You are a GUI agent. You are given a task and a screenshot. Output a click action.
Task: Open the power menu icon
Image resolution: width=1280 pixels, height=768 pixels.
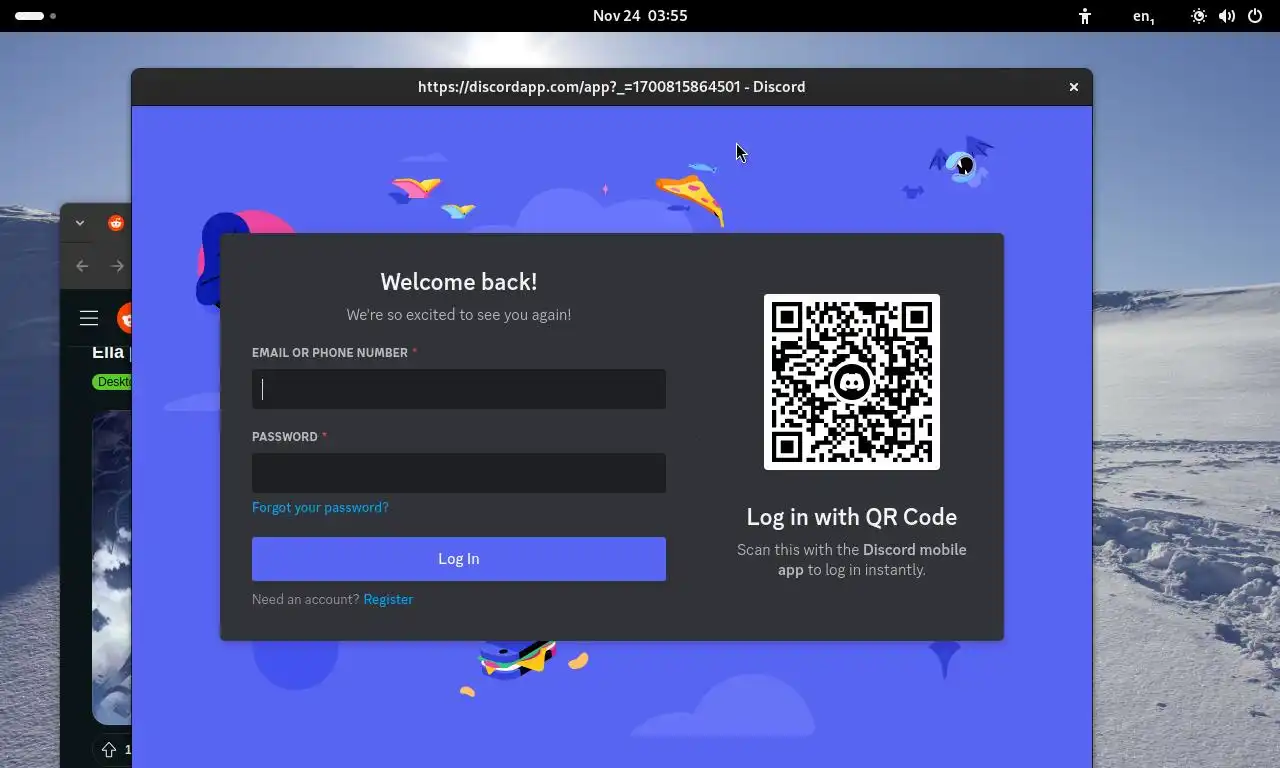coord(1255,16)
